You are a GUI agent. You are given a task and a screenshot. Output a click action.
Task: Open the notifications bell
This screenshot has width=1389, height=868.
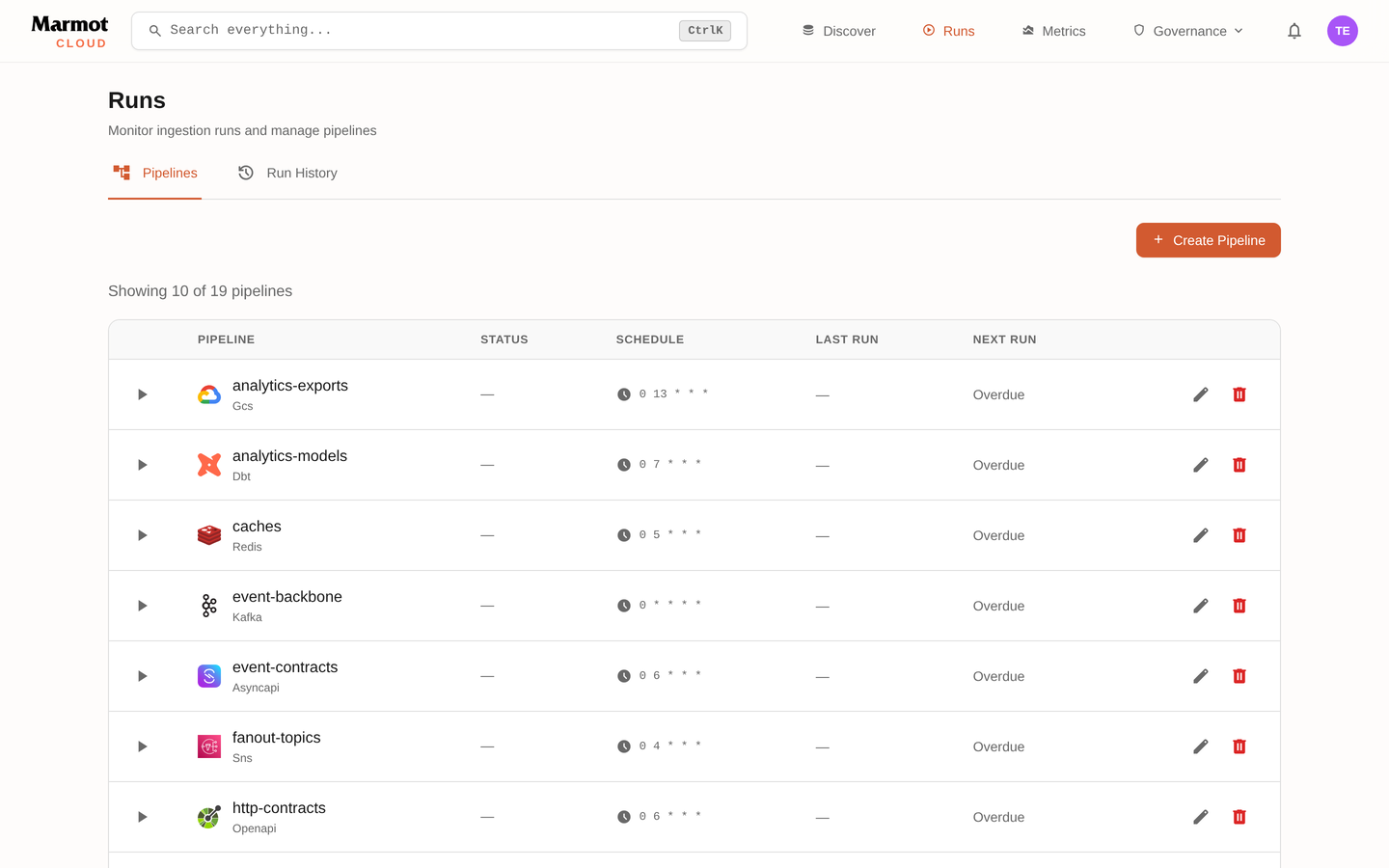(x=1294, y=31)
